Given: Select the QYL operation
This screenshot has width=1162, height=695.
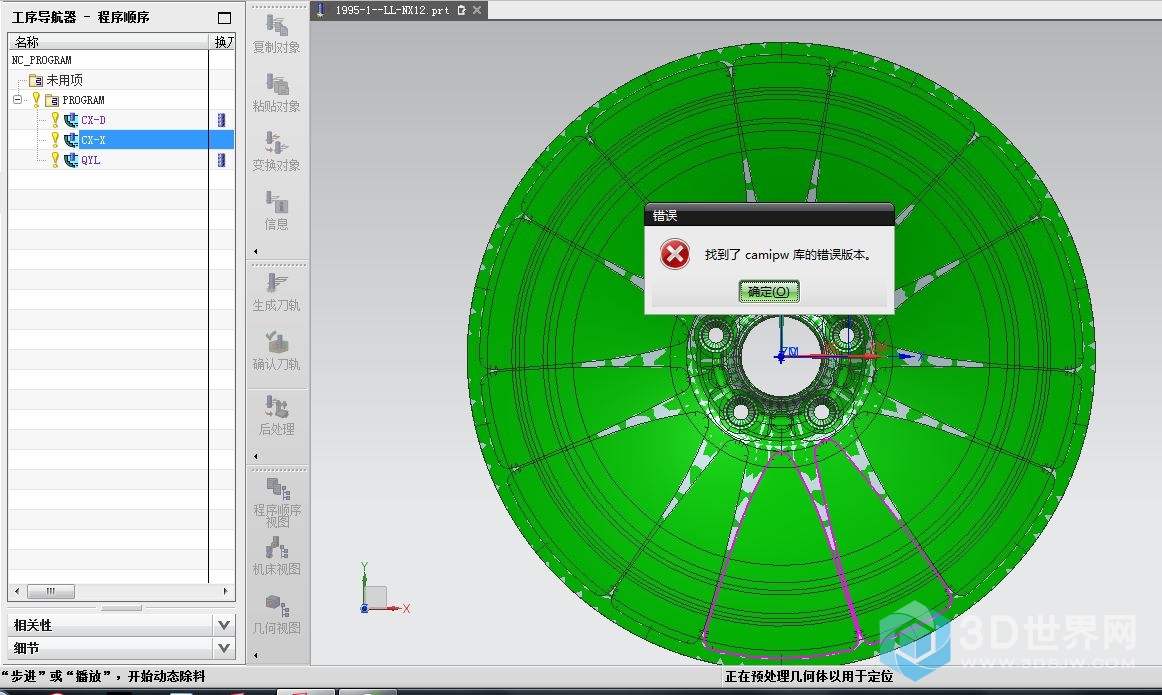Looking at the screenshot, I should [90, 160].
